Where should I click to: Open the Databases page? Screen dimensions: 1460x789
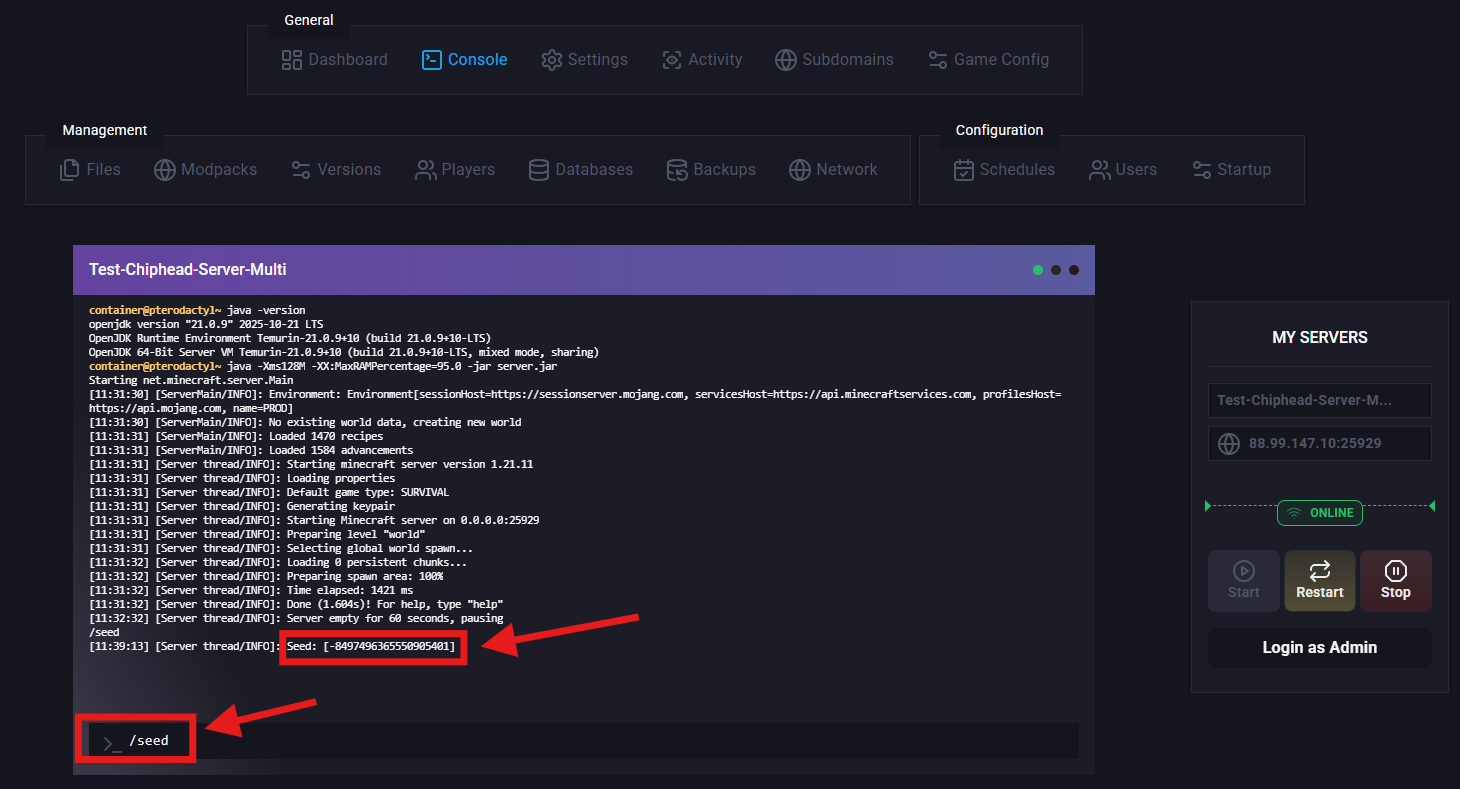click(x=581, y=170)
